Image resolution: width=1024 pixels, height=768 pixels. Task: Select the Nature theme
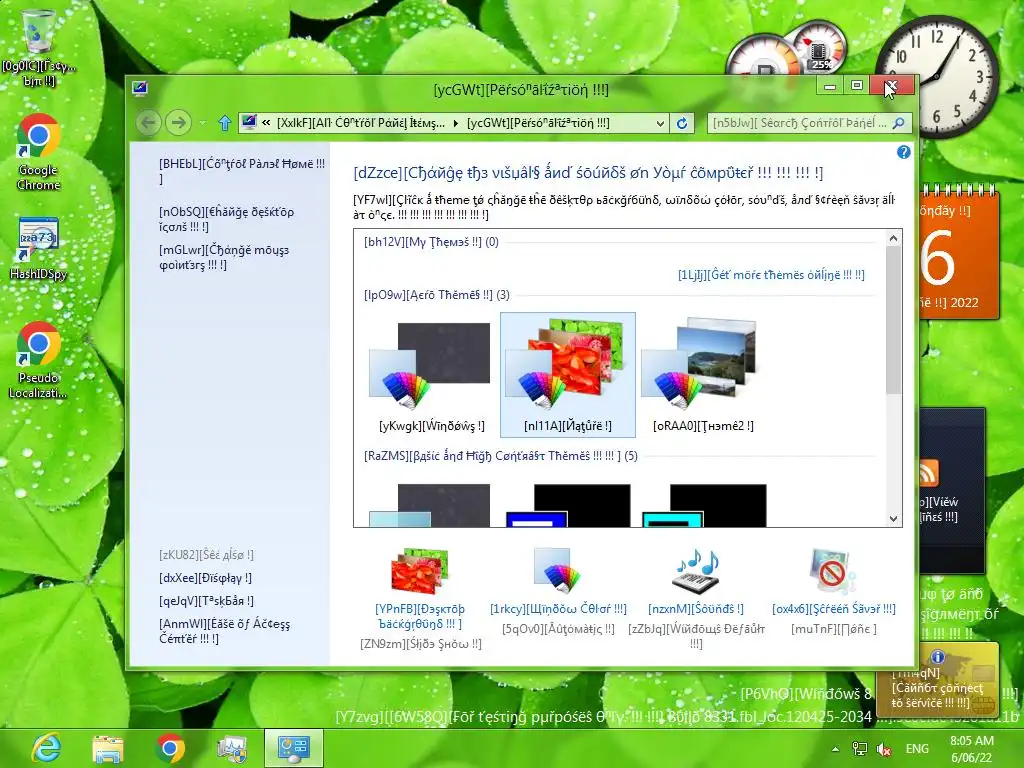568,375
